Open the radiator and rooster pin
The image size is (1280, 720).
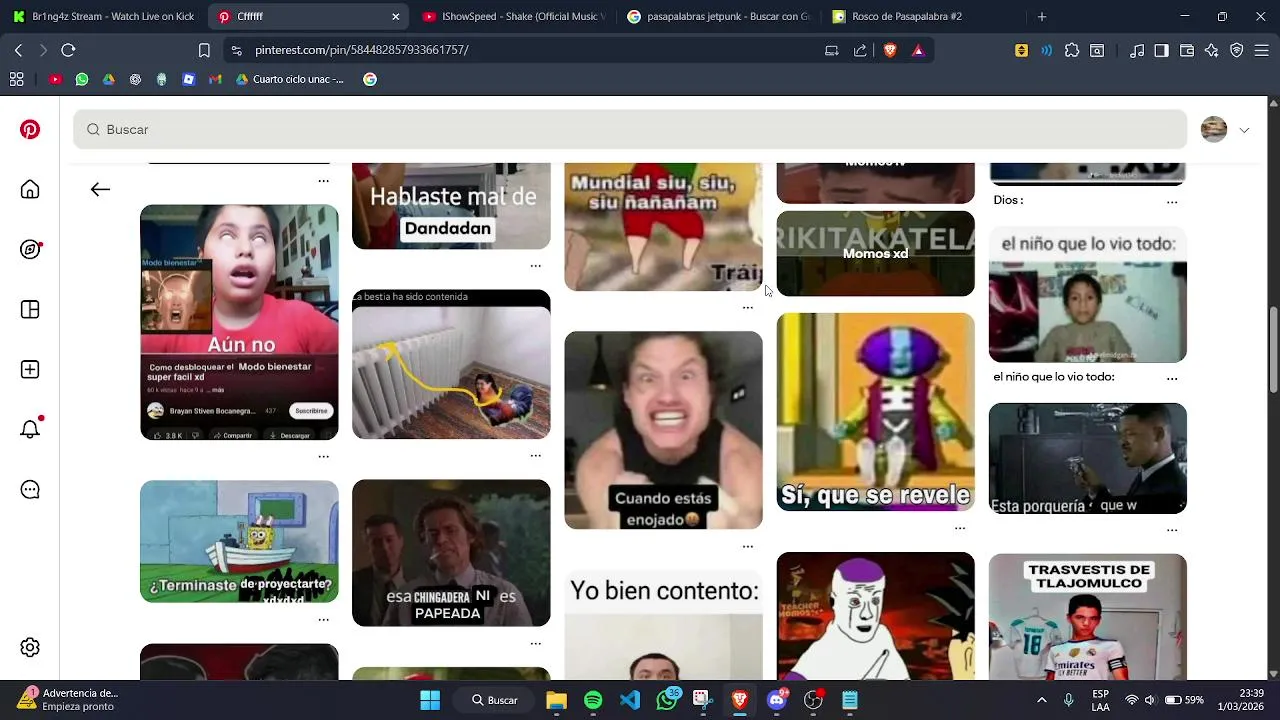(451, 364)
